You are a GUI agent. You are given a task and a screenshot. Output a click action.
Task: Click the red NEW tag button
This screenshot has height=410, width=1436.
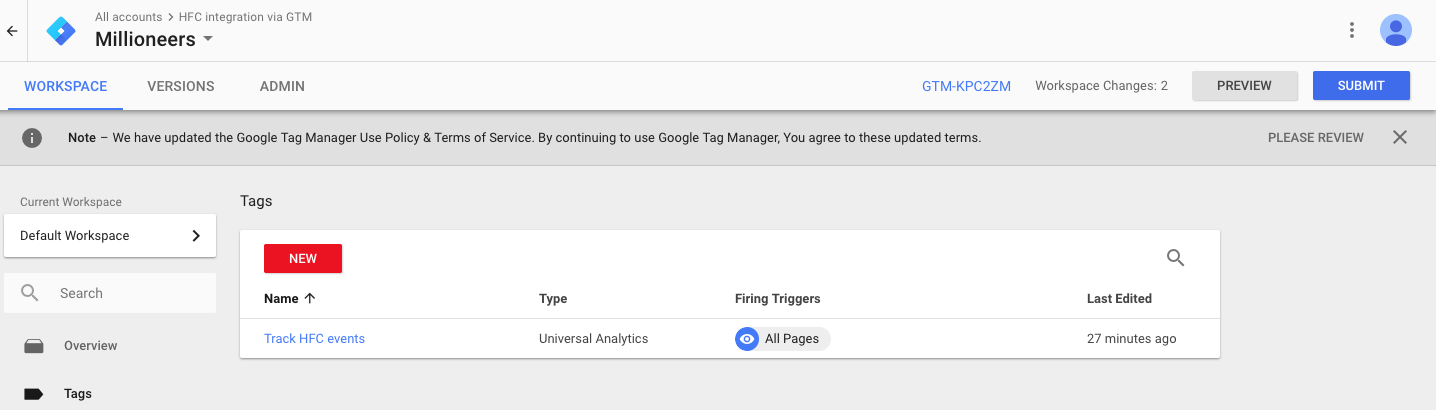point(303,258)
